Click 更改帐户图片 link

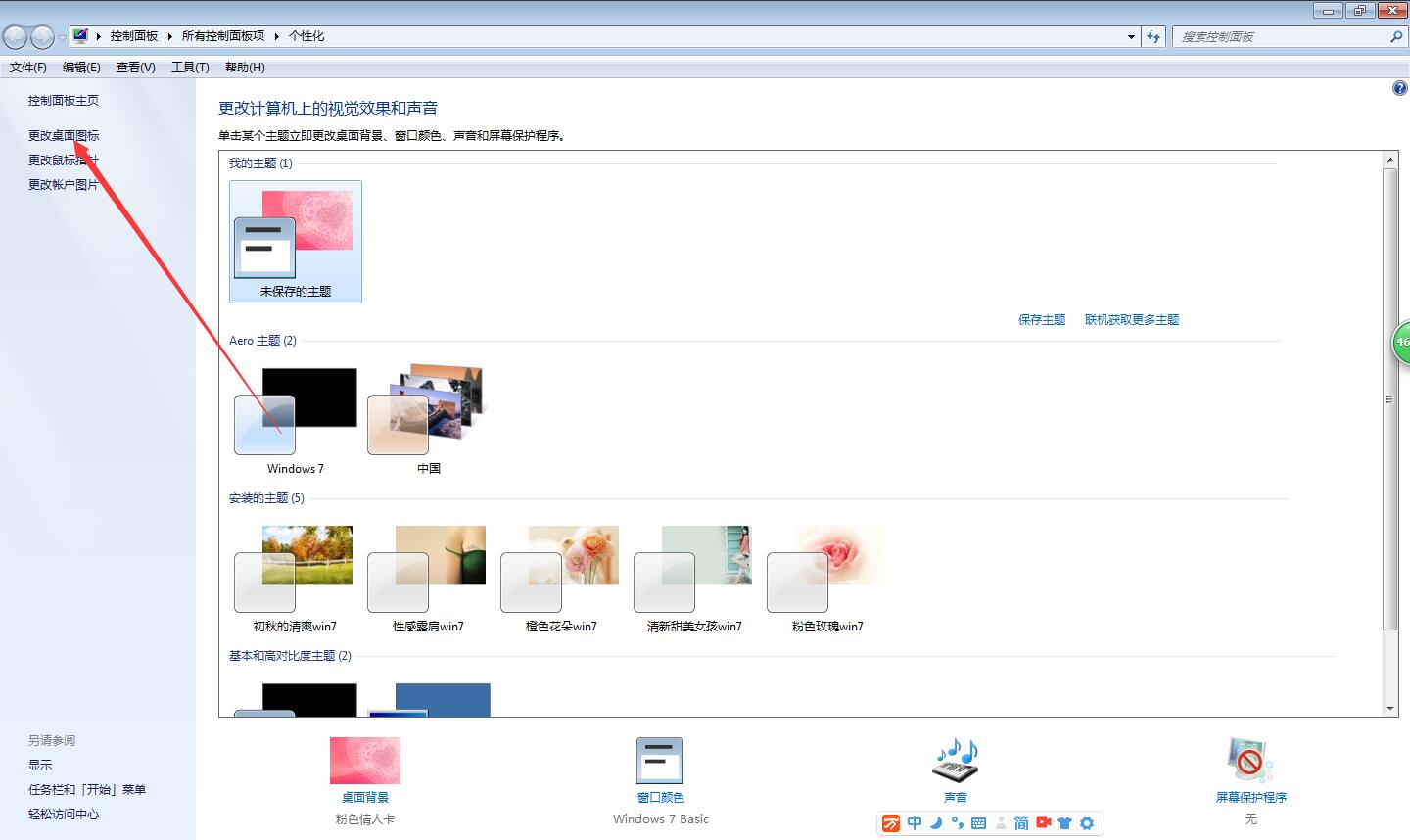coord(64,185)
